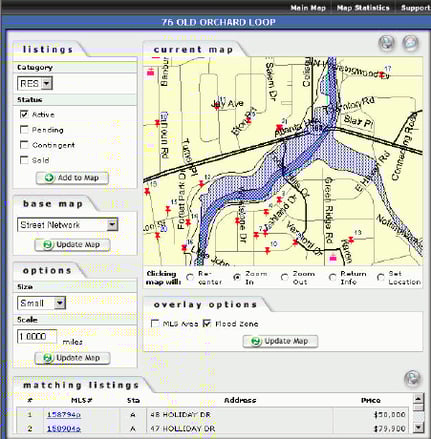Click the 76 OLD ORCHARD LOOP title
Screen dimensions: 431x439
pyautogui.click(x=219, y=22)
